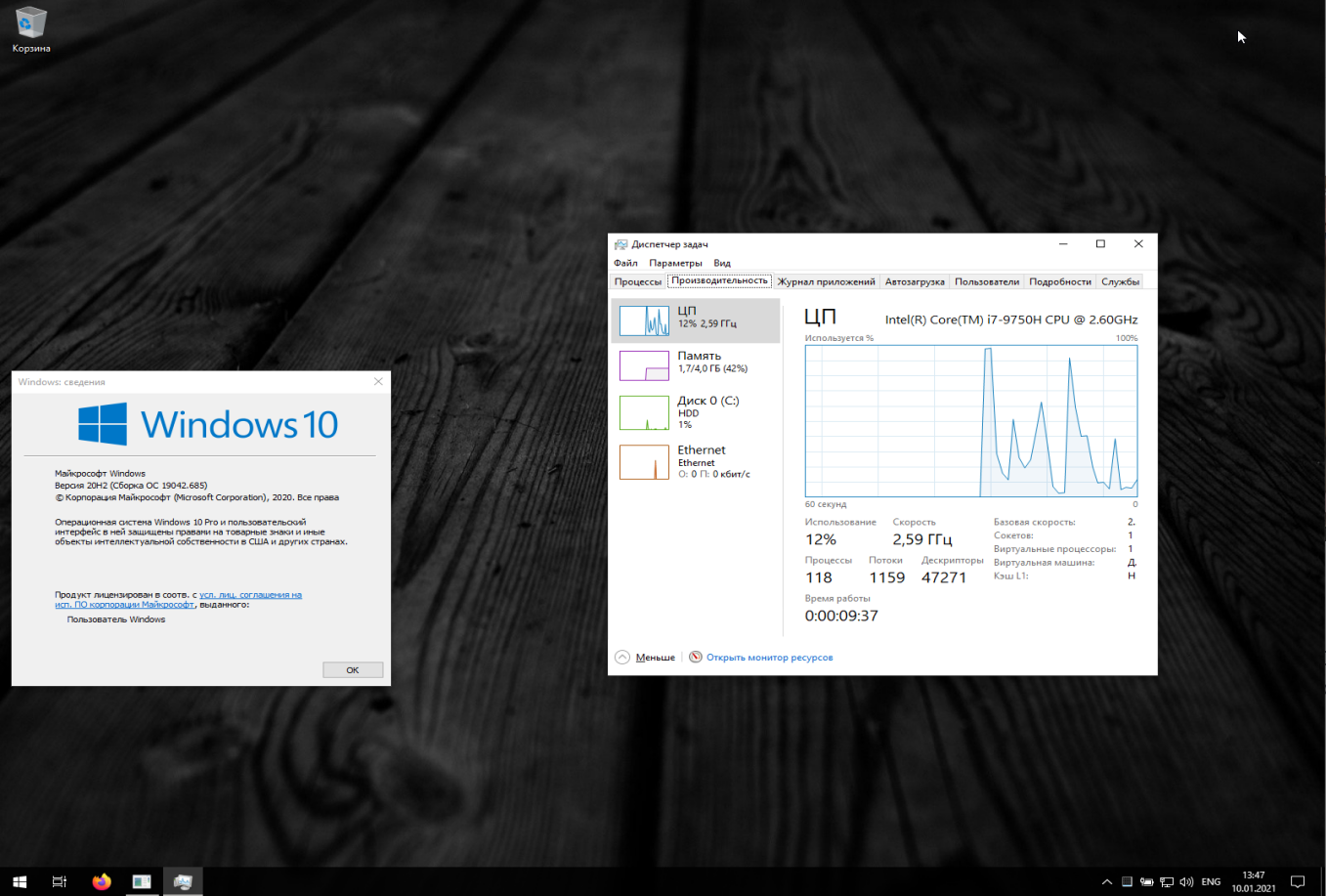The width and height of the screenshot is (1326, 896).
Task: Open the Action Center notifications icon
Action: pos(1298,881)
